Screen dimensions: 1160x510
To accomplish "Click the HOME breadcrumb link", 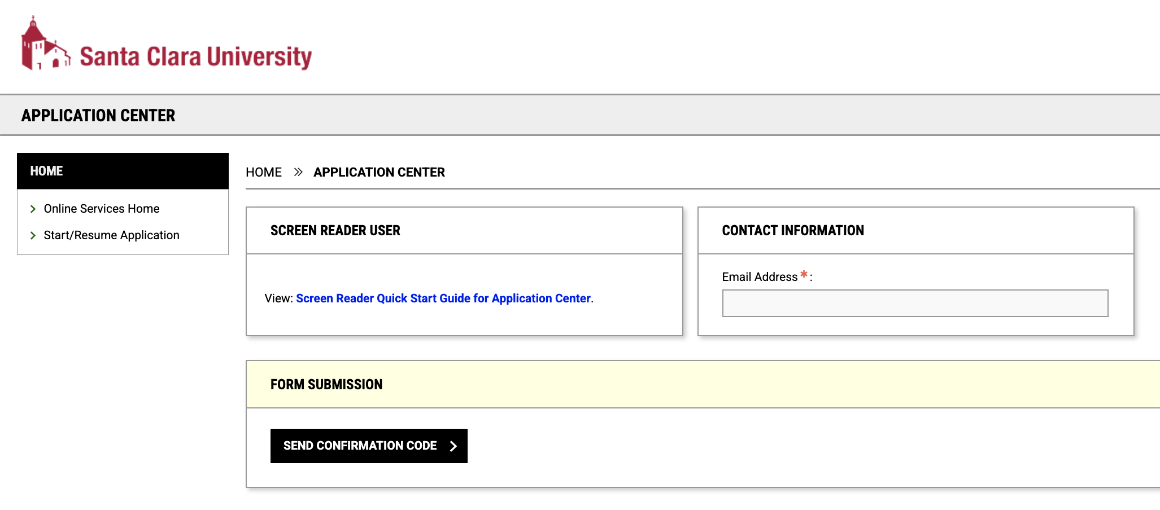I will click(x=263, y=172).
